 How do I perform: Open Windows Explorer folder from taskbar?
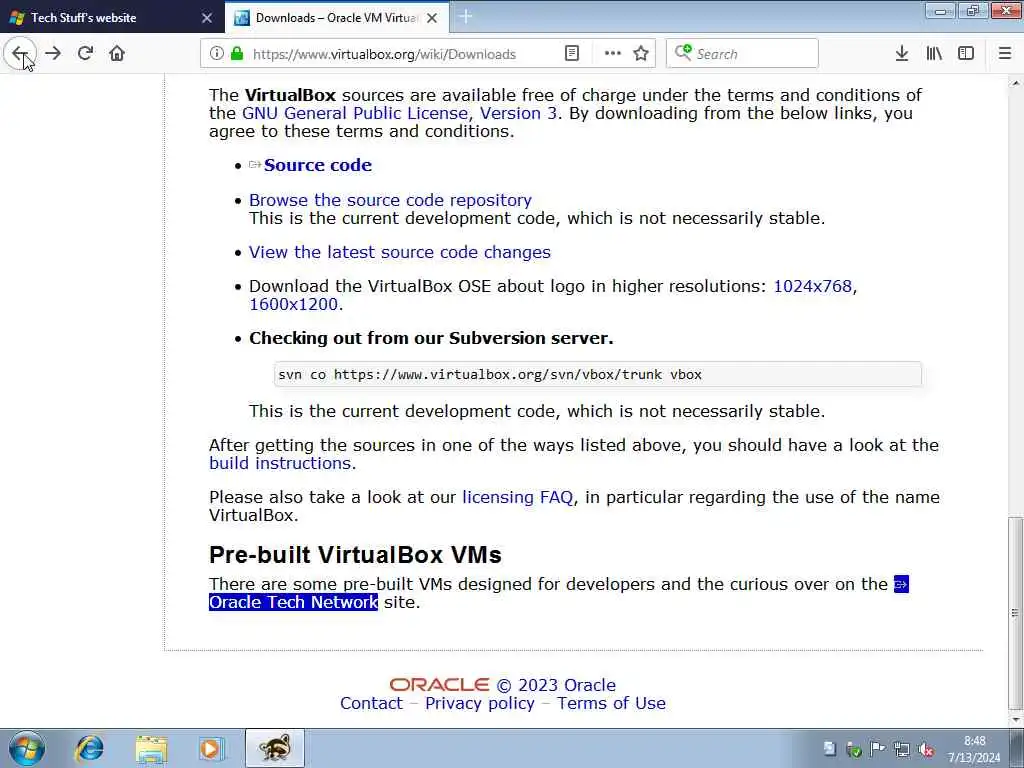click(152, 748)
